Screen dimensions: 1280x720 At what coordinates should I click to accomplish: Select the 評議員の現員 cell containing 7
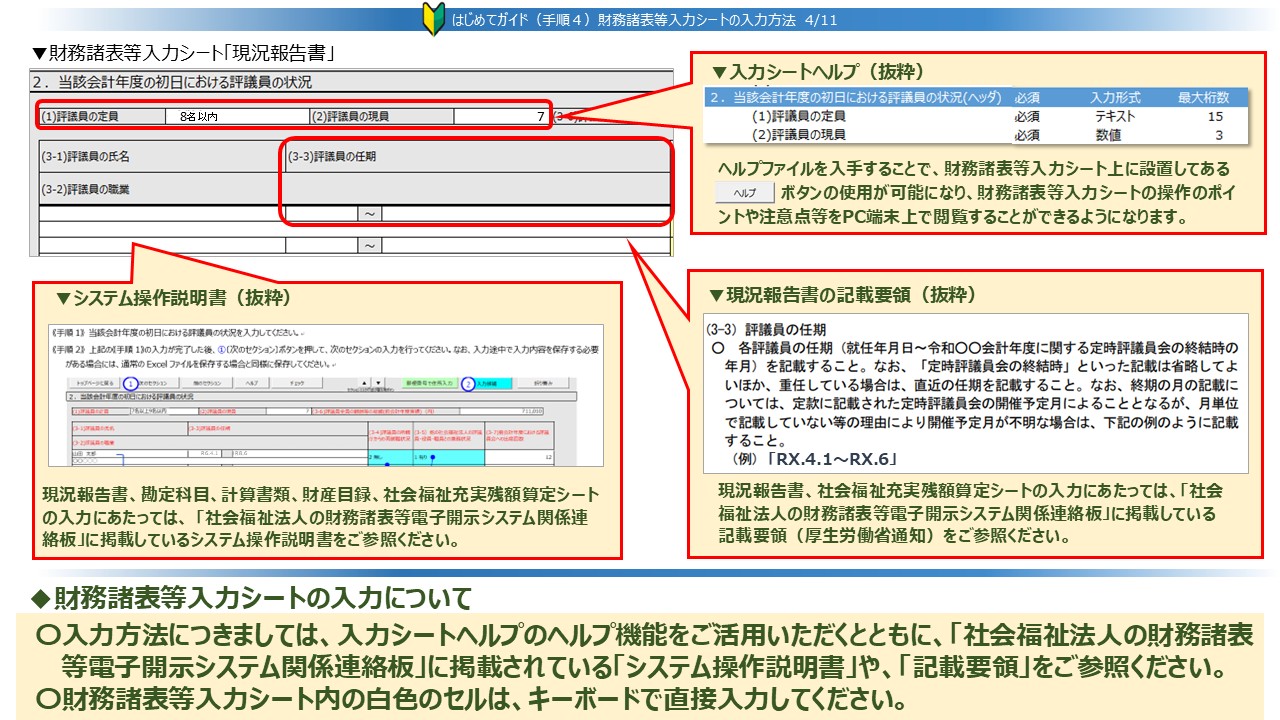(x=500, y=116)
